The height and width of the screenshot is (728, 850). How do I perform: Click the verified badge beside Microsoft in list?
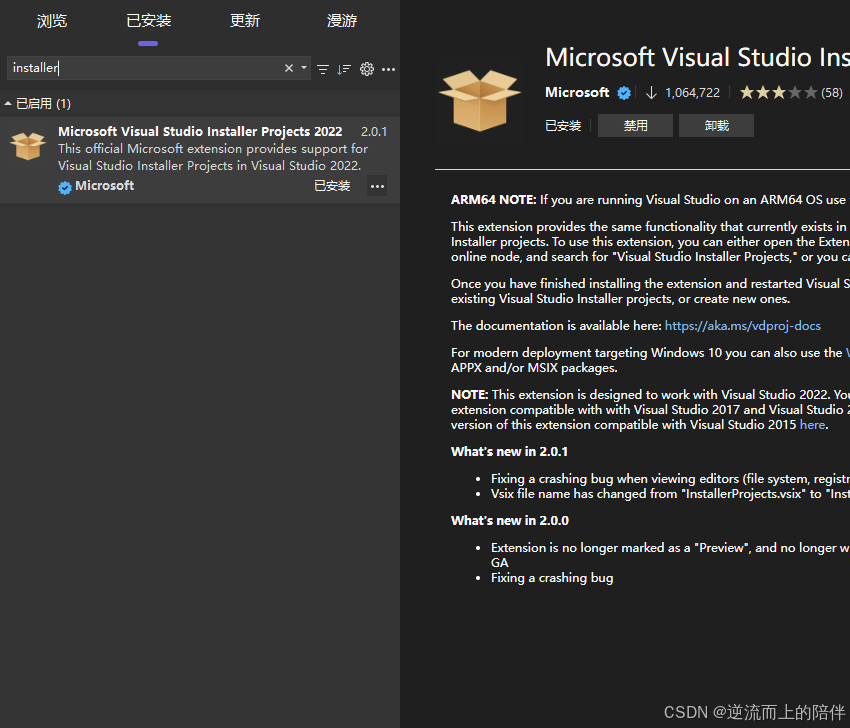coord(65,188)
